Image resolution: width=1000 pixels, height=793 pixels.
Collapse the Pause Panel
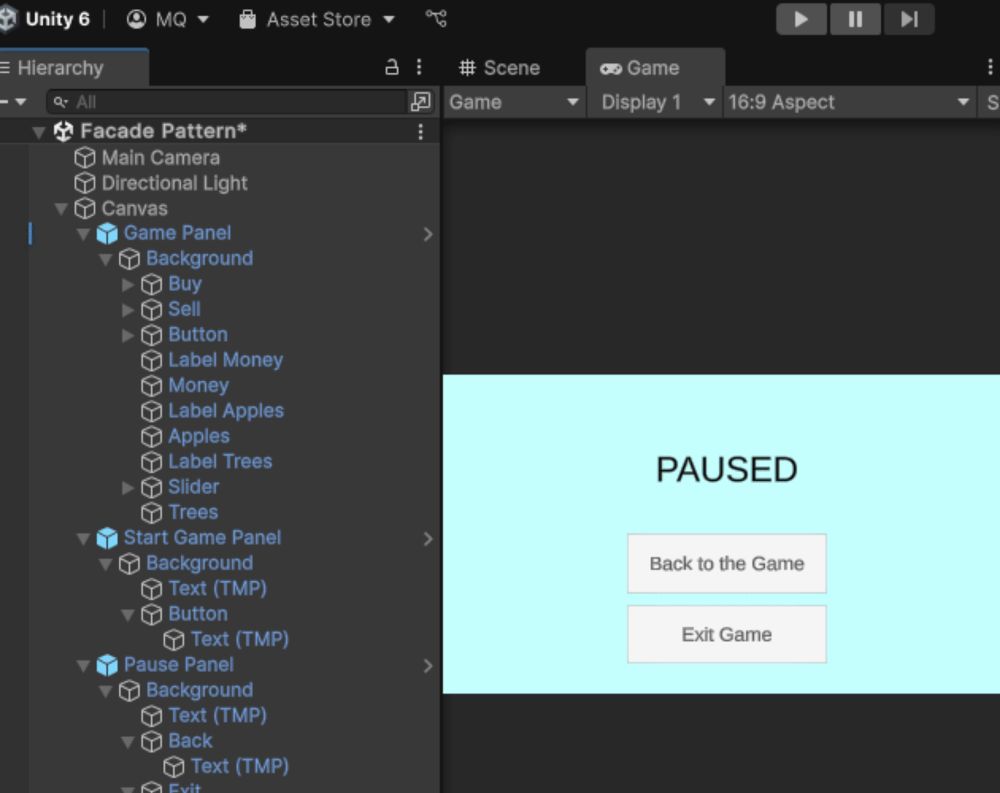point(83,666)
